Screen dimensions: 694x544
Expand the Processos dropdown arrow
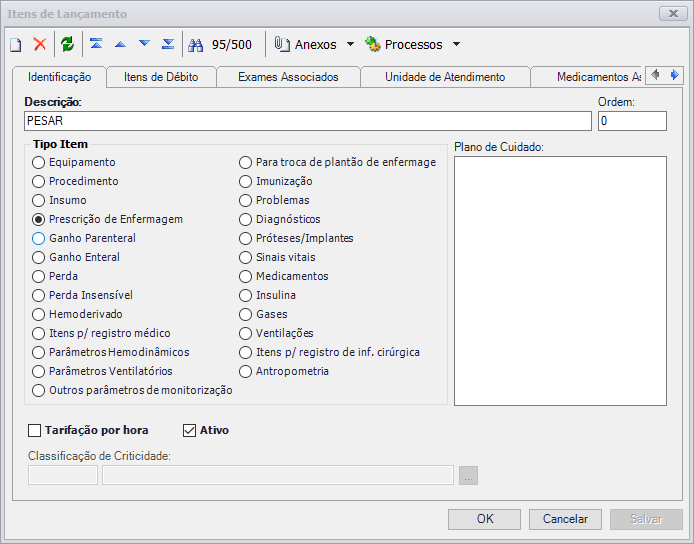(x=456, y=44)
